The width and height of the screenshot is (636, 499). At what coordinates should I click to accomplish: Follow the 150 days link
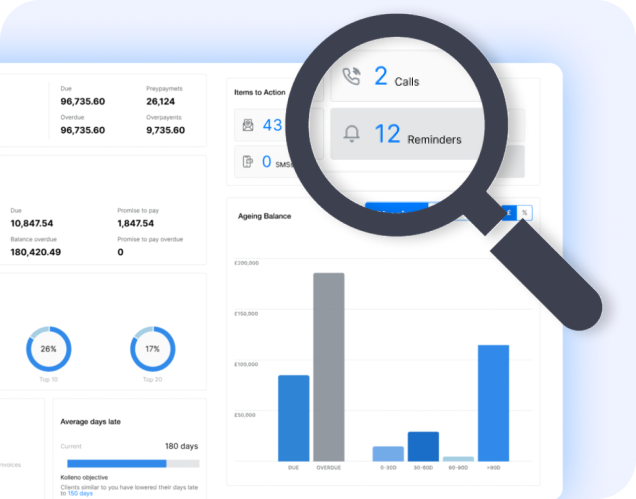click(x=79, y=493)
